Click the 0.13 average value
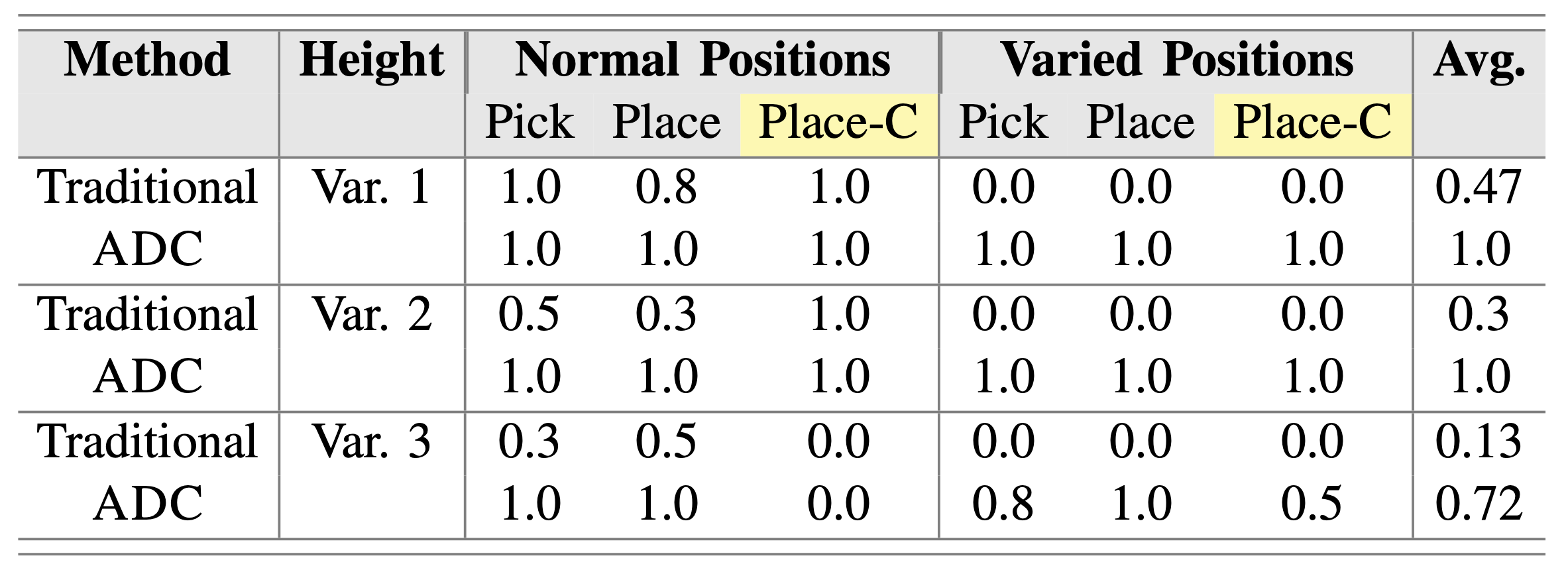 point(1479,442)
